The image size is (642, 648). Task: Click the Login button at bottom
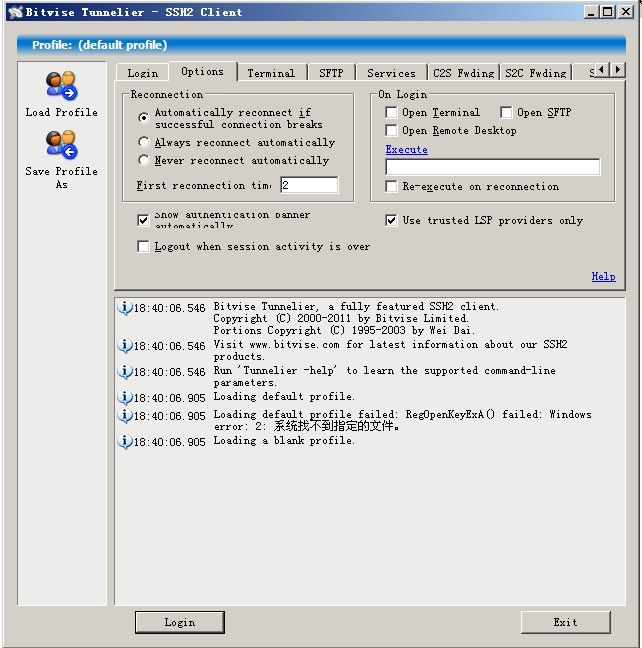(180, 622)
